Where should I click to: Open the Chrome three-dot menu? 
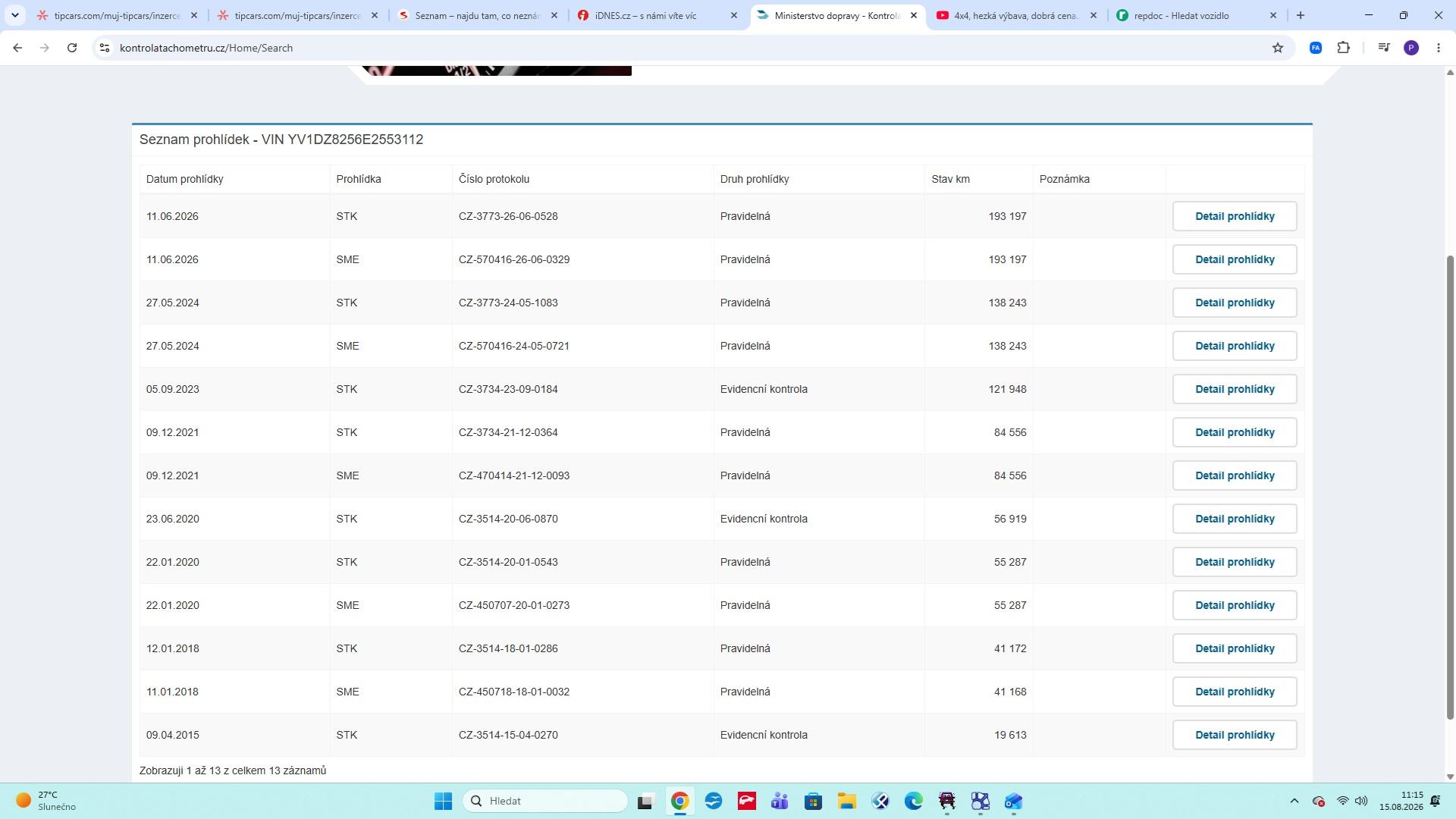click(x=1439, y=48)
